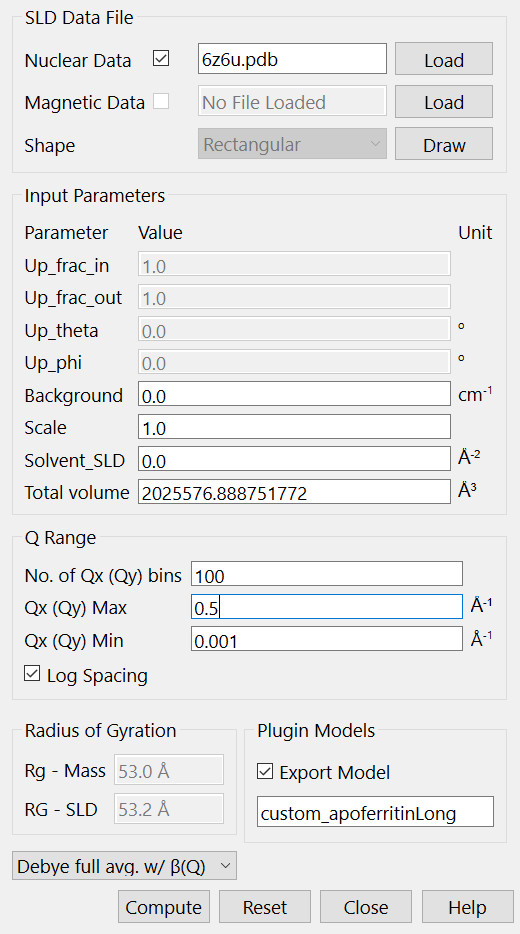
Task: Click the Qx (Qy) Max field
Action: (x=326, y=607)
